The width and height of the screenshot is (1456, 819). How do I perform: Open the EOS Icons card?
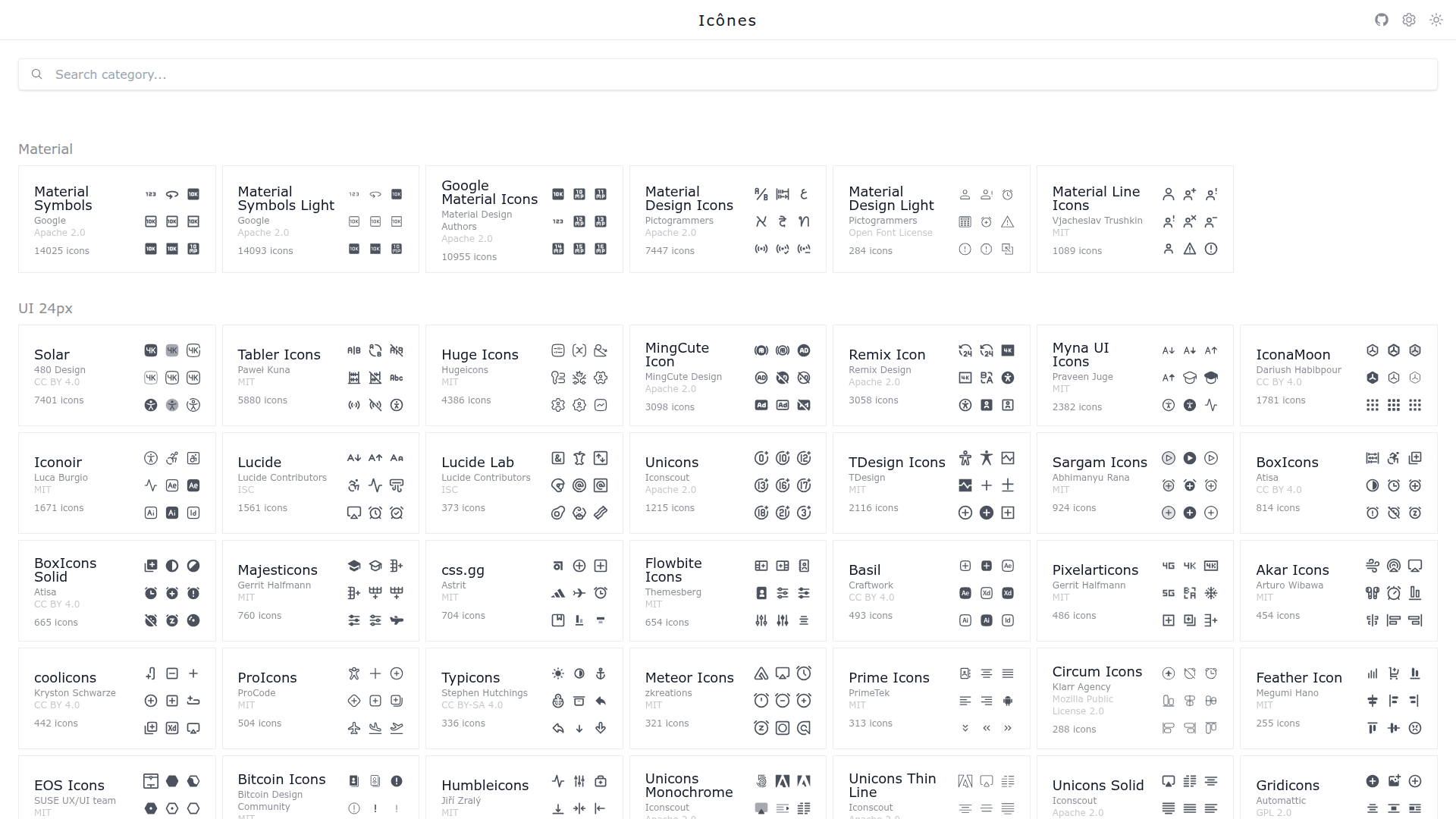tap(117, 788)
